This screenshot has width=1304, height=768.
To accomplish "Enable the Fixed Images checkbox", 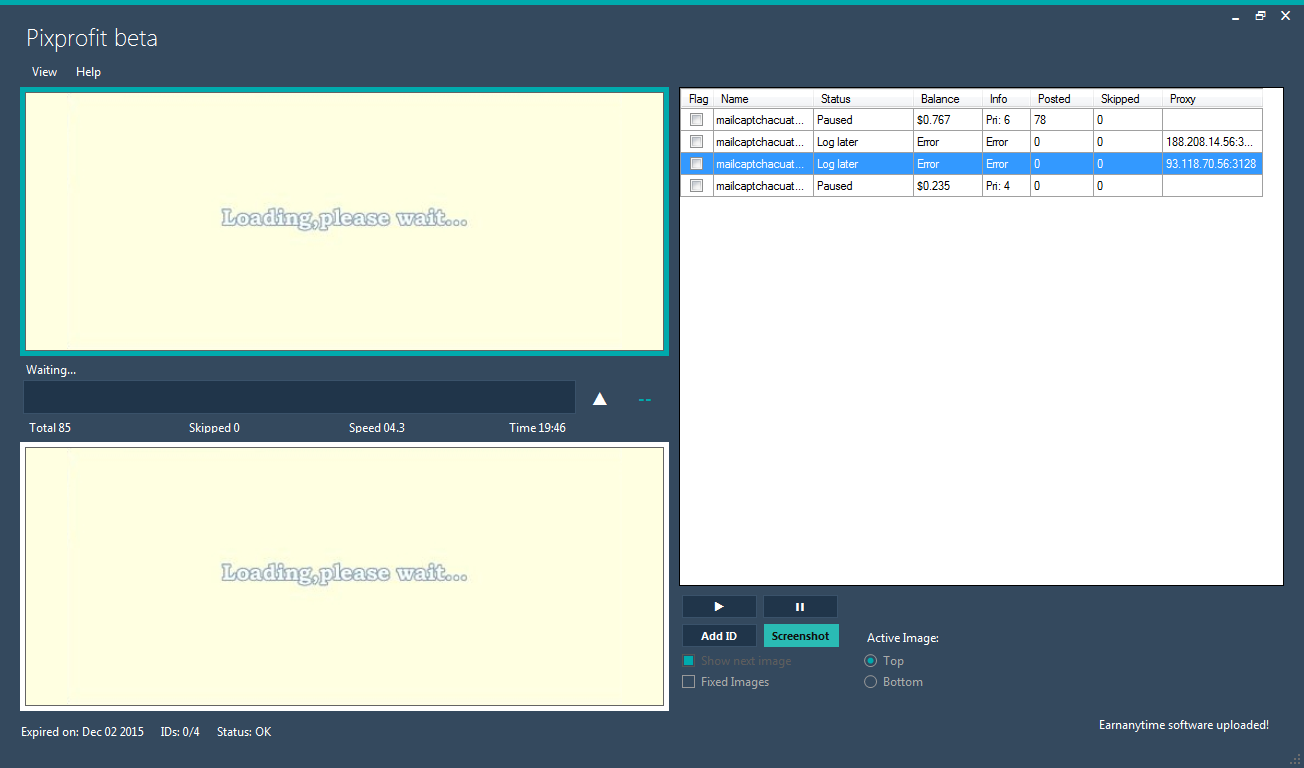I will point(688,682).
